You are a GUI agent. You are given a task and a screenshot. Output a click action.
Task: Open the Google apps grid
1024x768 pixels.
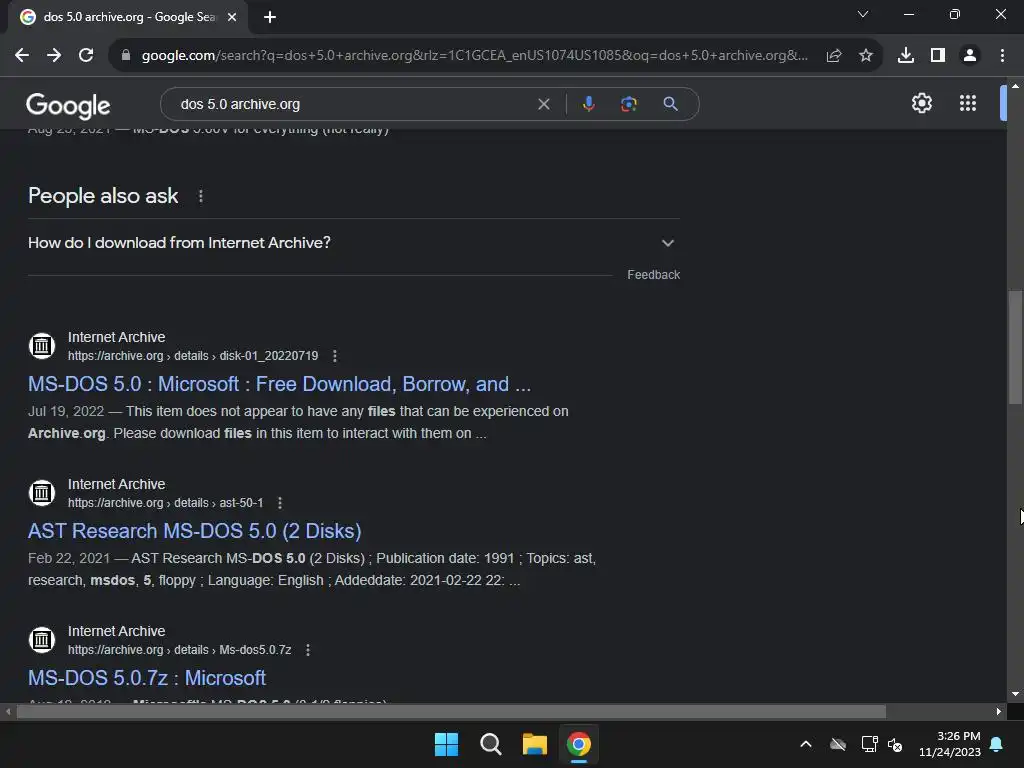(968, 103)
